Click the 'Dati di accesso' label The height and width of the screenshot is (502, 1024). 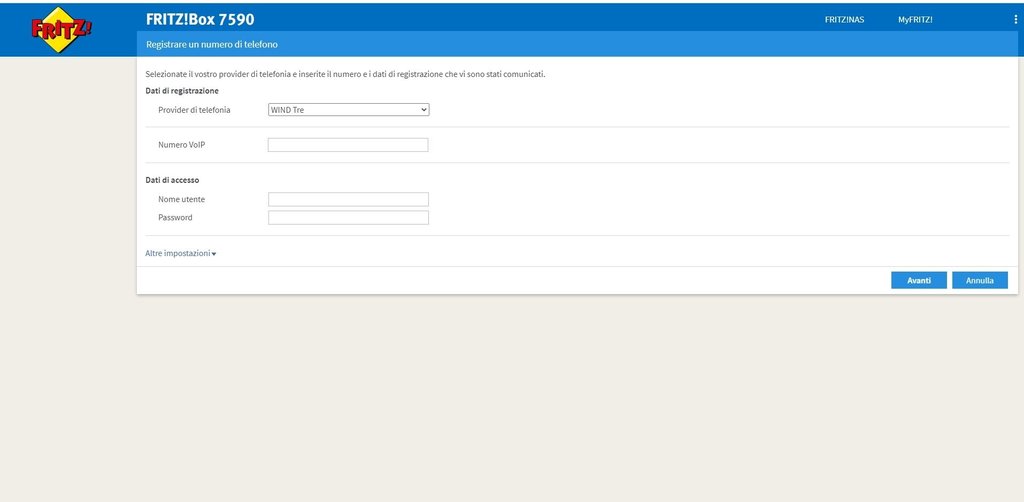(172, 180)
